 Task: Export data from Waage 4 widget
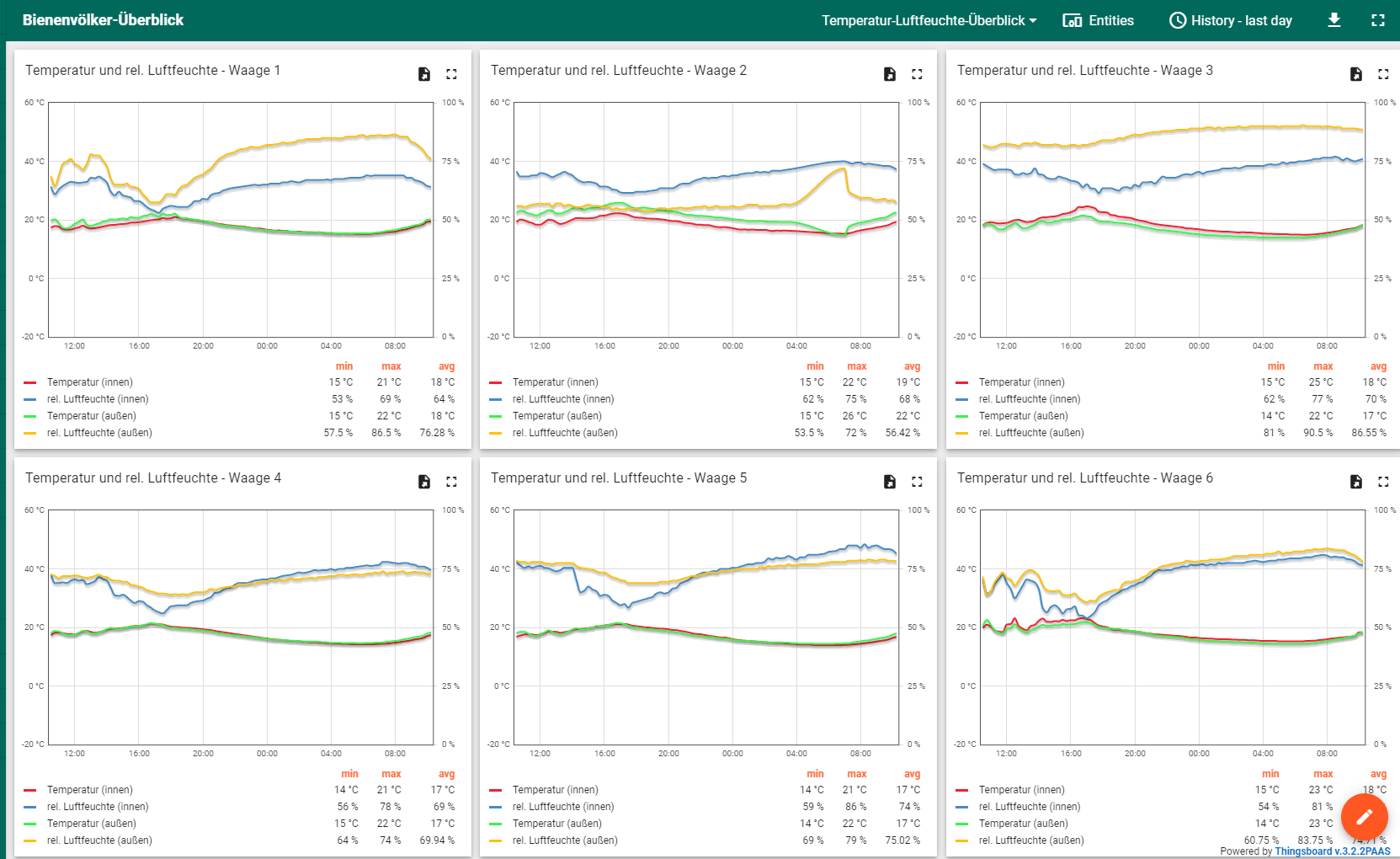coord(424,482)
